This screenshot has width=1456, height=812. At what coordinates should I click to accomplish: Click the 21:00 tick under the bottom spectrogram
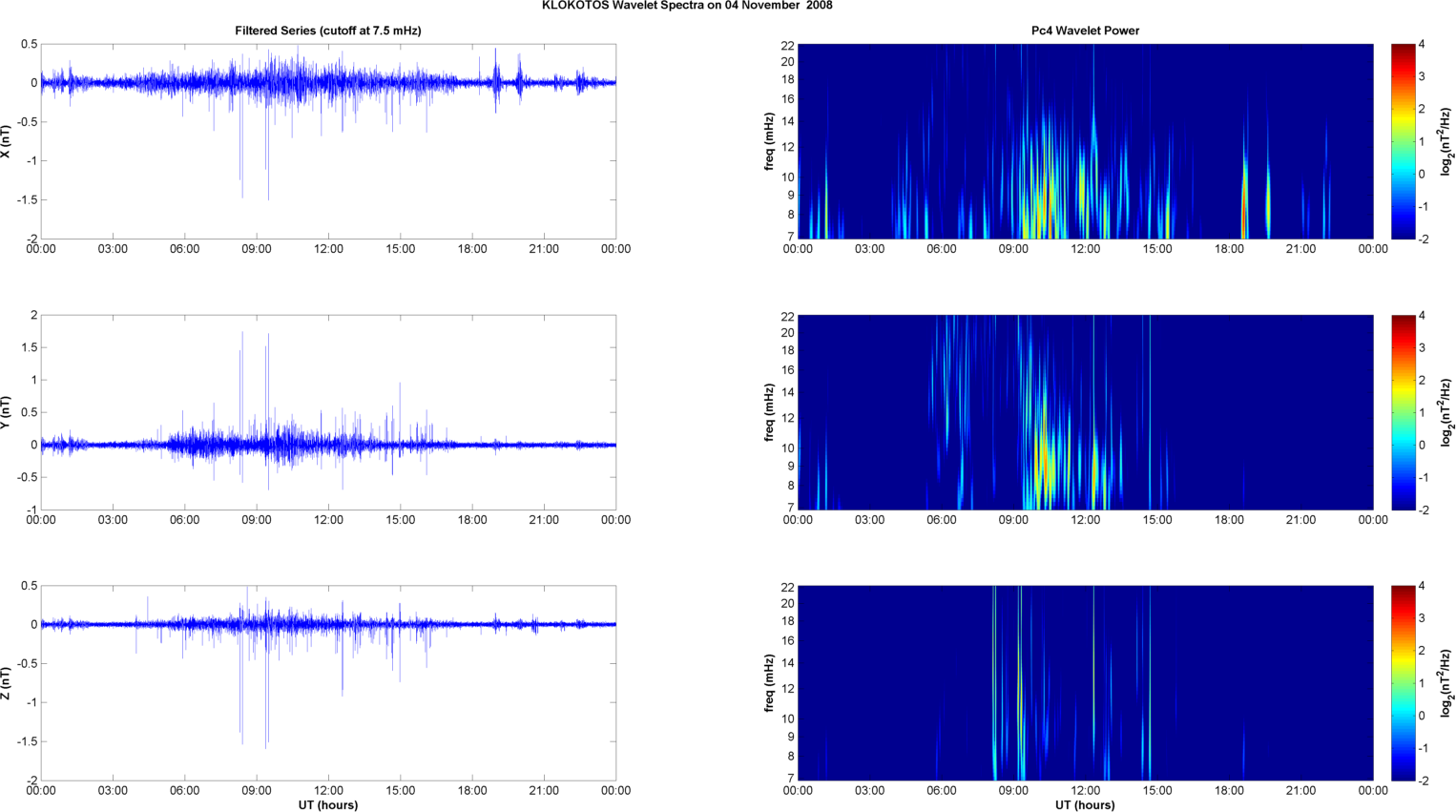point(1301,791)
